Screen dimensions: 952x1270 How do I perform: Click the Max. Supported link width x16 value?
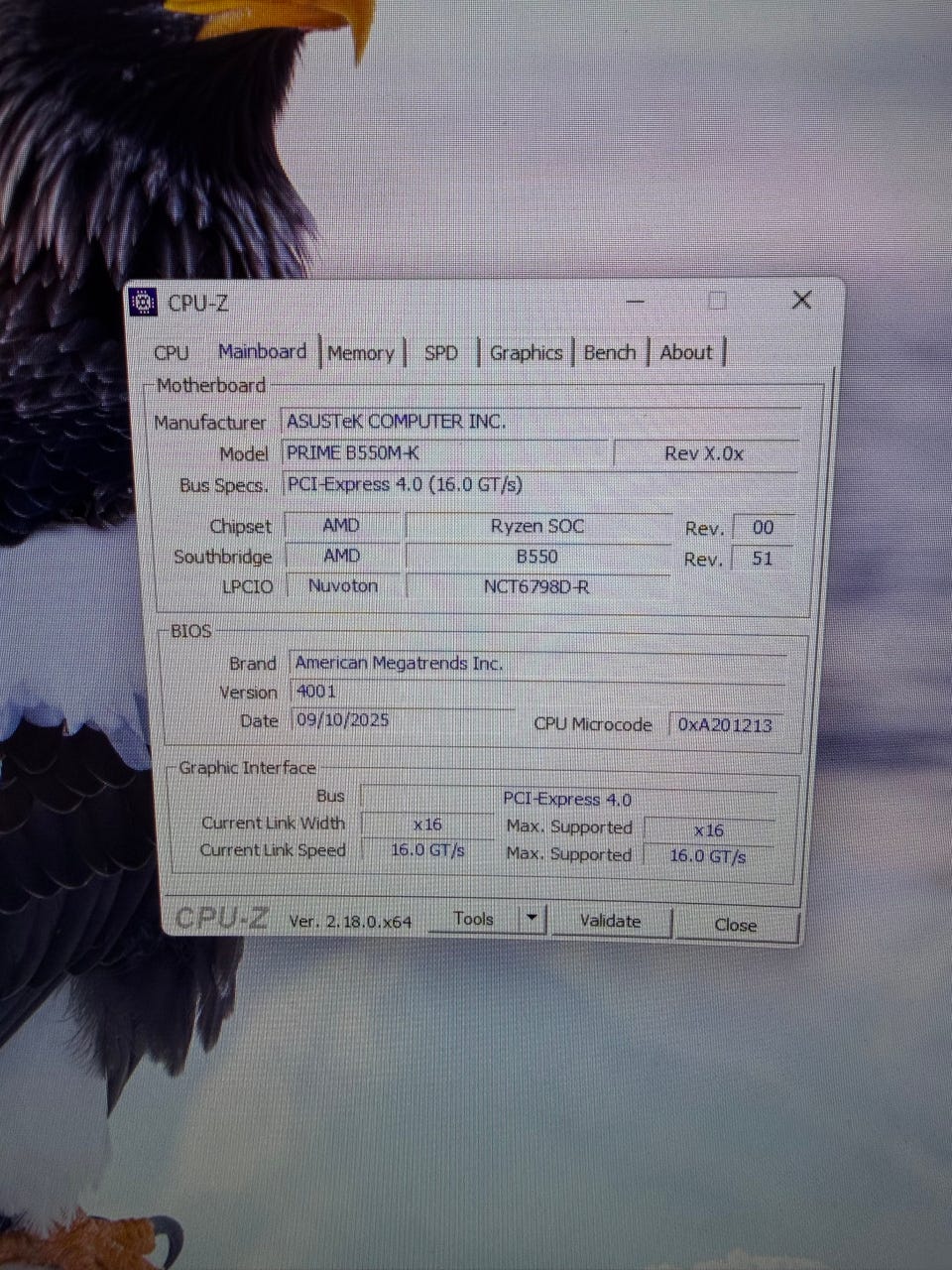709,830
